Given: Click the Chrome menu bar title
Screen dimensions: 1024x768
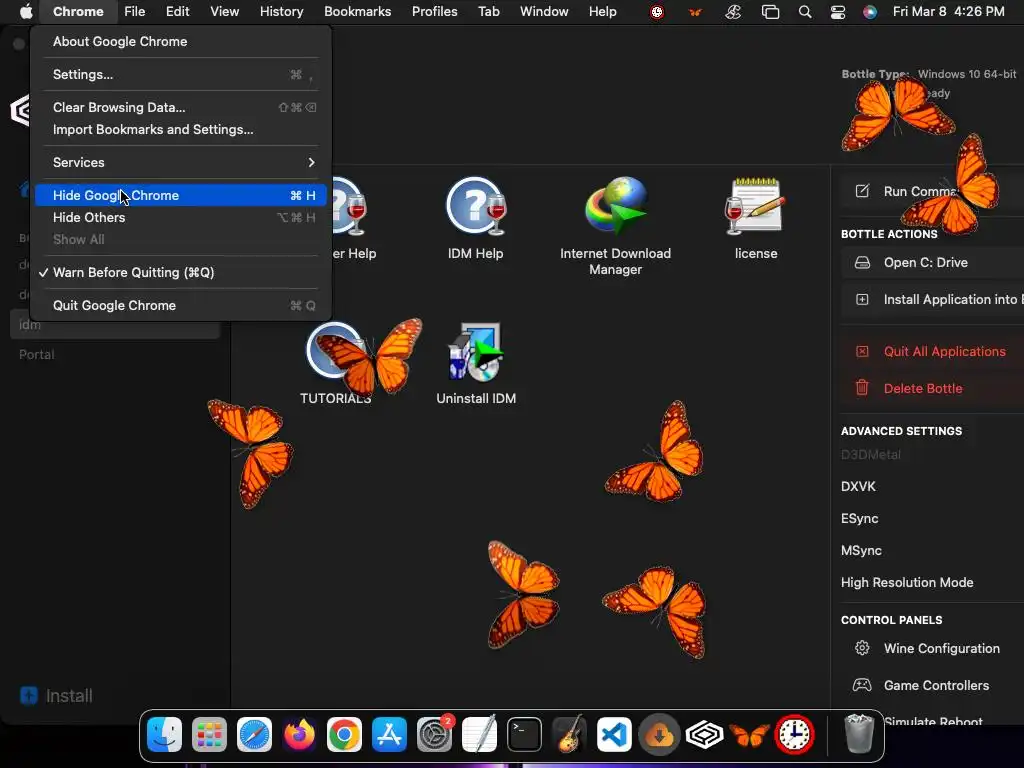Looking at the screenshot, I should [x=78, y=11].
